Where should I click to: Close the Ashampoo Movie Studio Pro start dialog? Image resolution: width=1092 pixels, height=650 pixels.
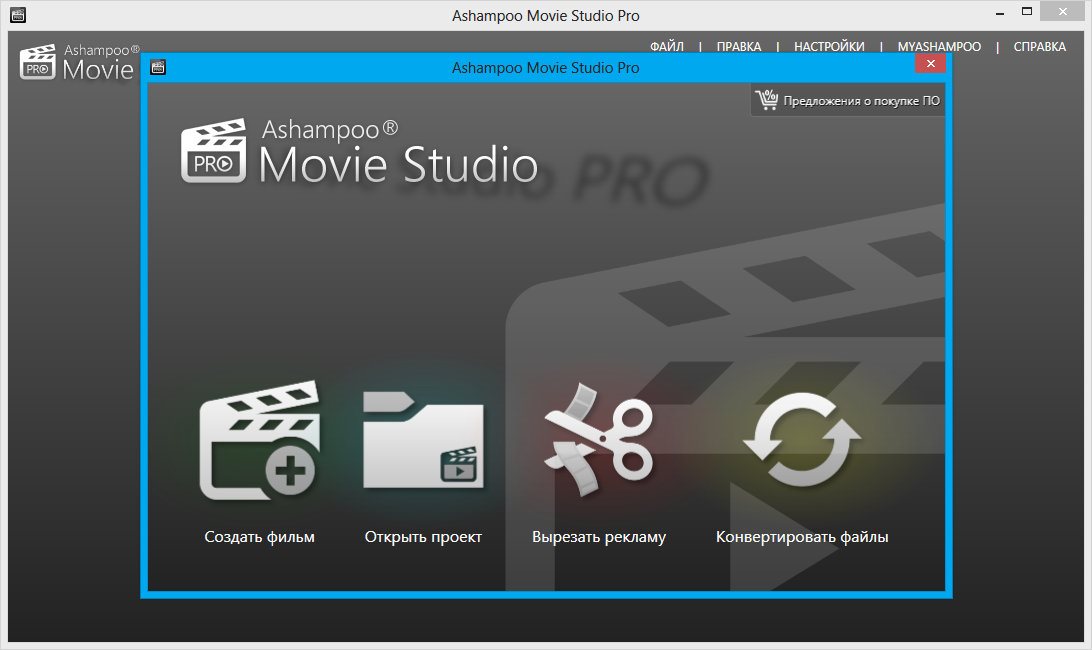point(930,63)
